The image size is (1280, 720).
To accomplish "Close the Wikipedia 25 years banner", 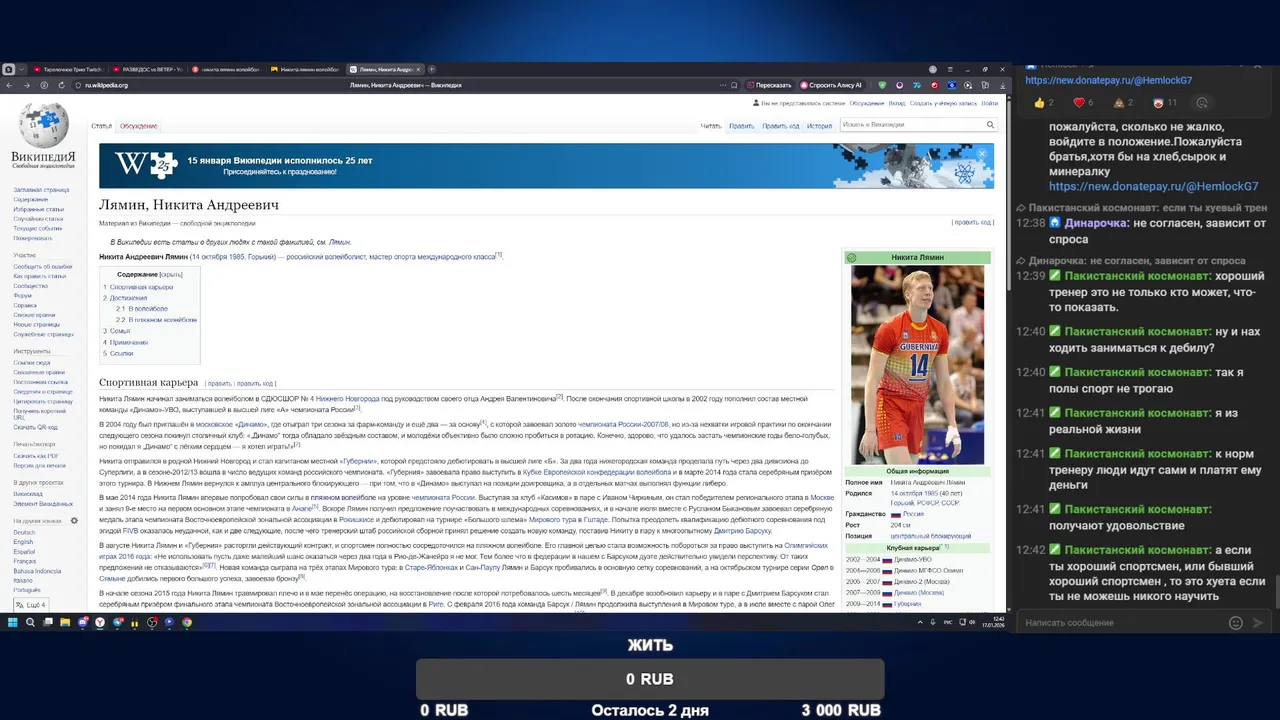I will (x=982, y=153).
